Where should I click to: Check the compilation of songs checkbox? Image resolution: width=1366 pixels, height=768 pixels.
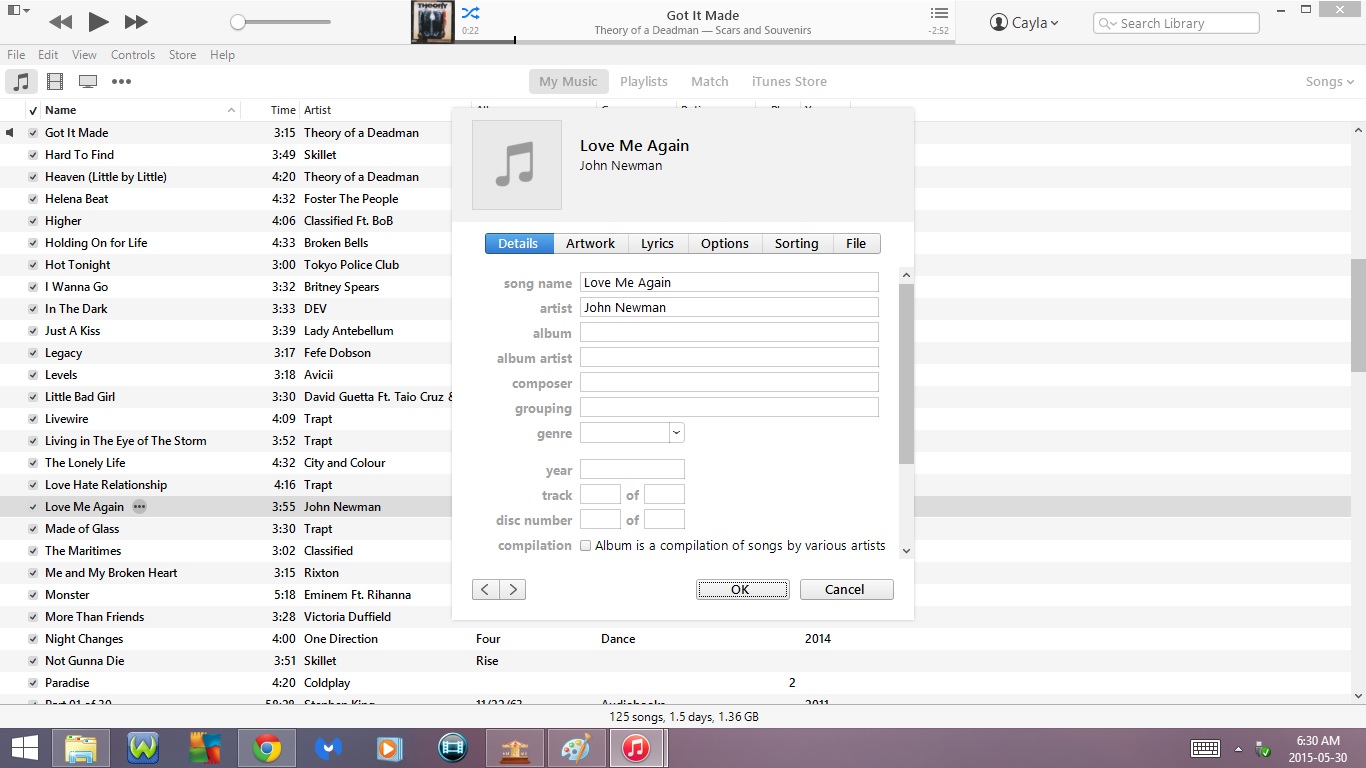click(586, 546)
